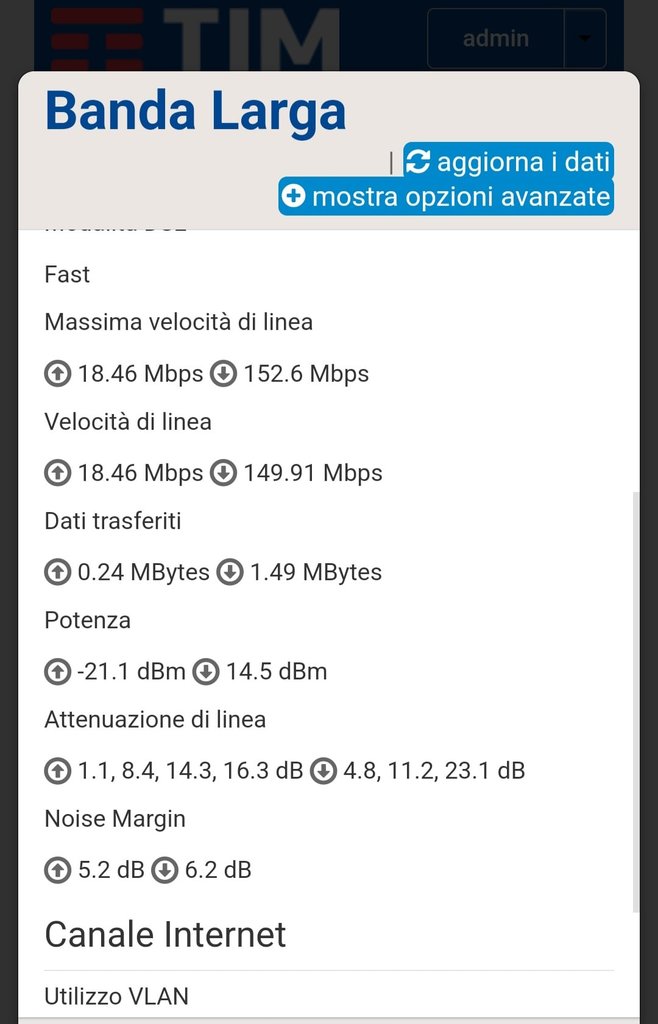Click download arrow icon beside 14.5 dBm
The height and width of the screenshot is (1024, 658).
tap(206, 671)
